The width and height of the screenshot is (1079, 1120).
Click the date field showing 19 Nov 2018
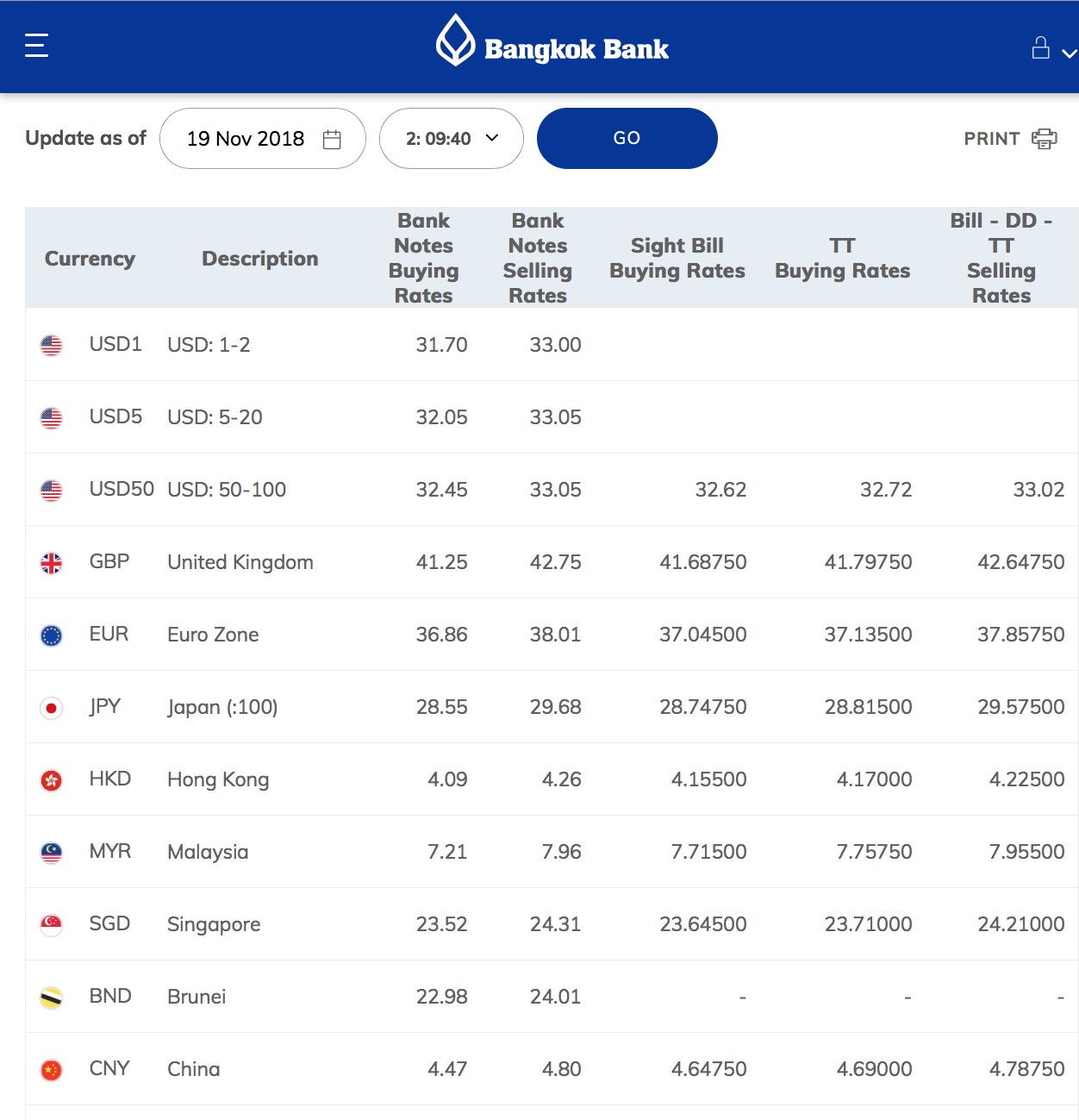(263, 138)
